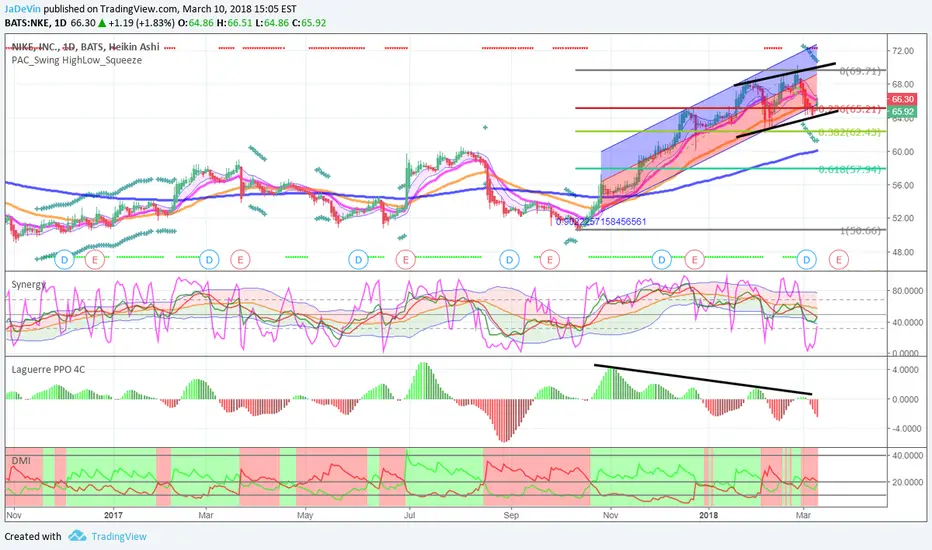Click the +1.19 (+1.83%) change value
The height and width of the screenshot is (550, 932).
point(142,23)
